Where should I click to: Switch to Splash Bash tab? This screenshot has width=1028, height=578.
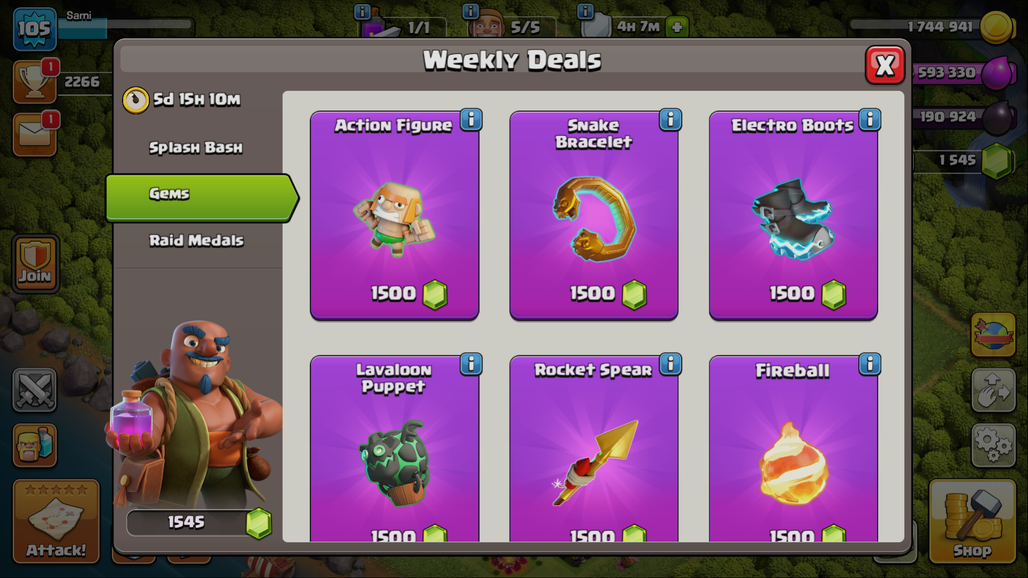coord(196,147)
